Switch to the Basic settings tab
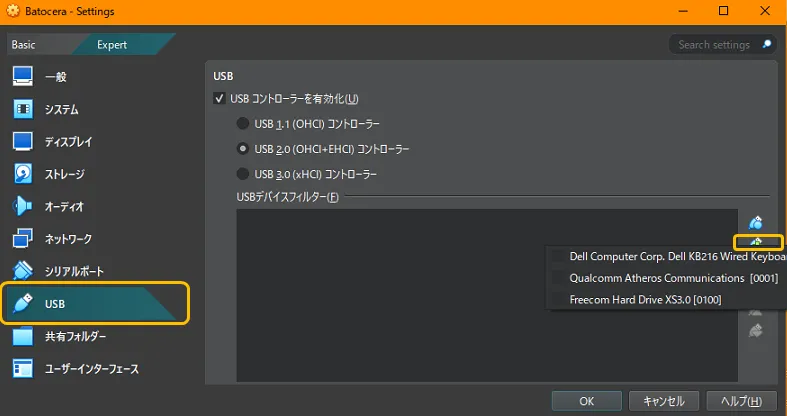The image size is (787, 416). [24, 45]
